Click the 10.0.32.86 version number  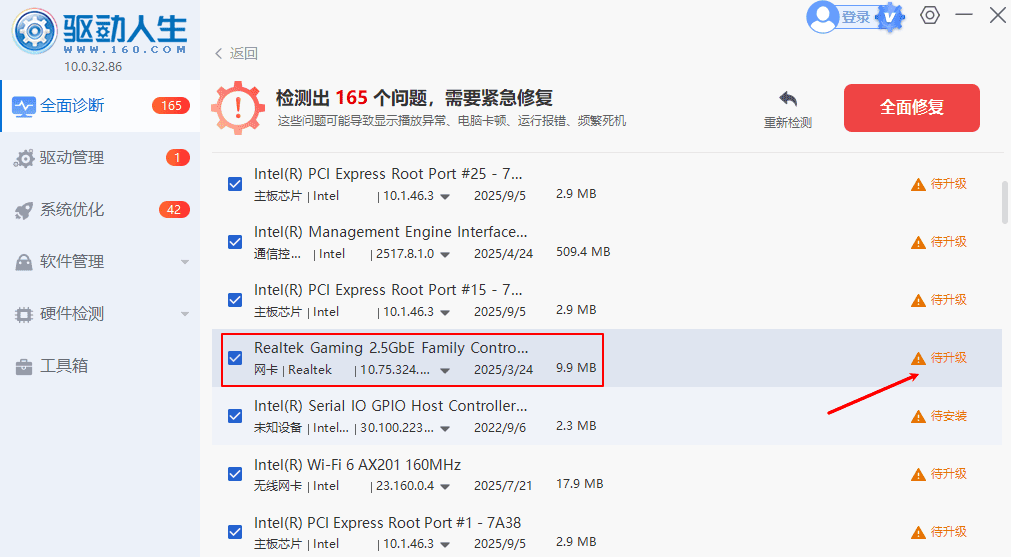tap(93, 67)
